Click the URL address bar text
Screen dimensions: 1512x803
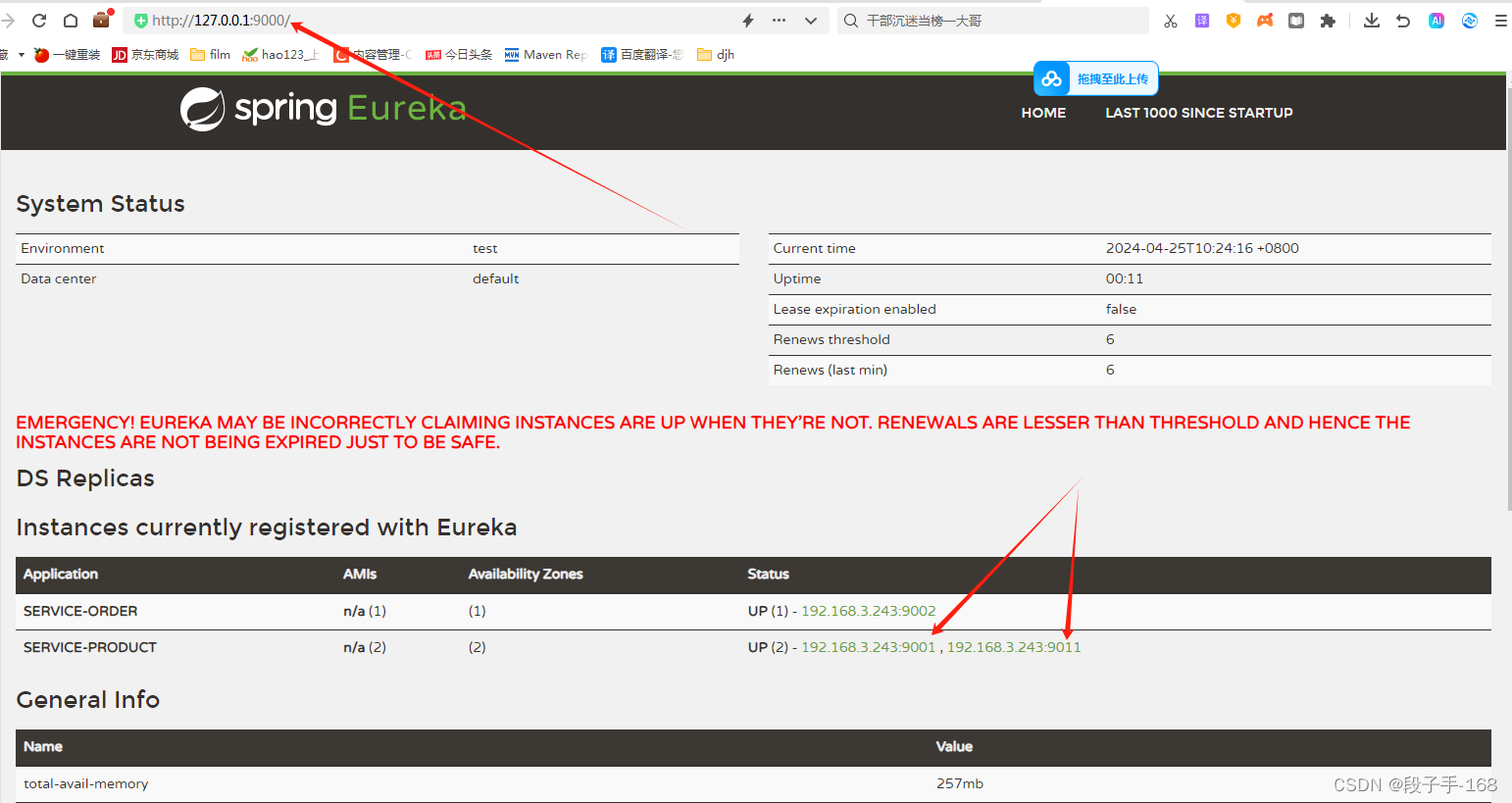[222, 21]
